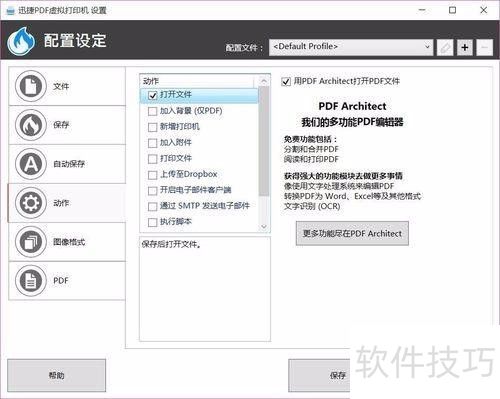This screenshot has width=500, height=399.
Task: Add a new profile with plus icon
Action: point(465,48)
